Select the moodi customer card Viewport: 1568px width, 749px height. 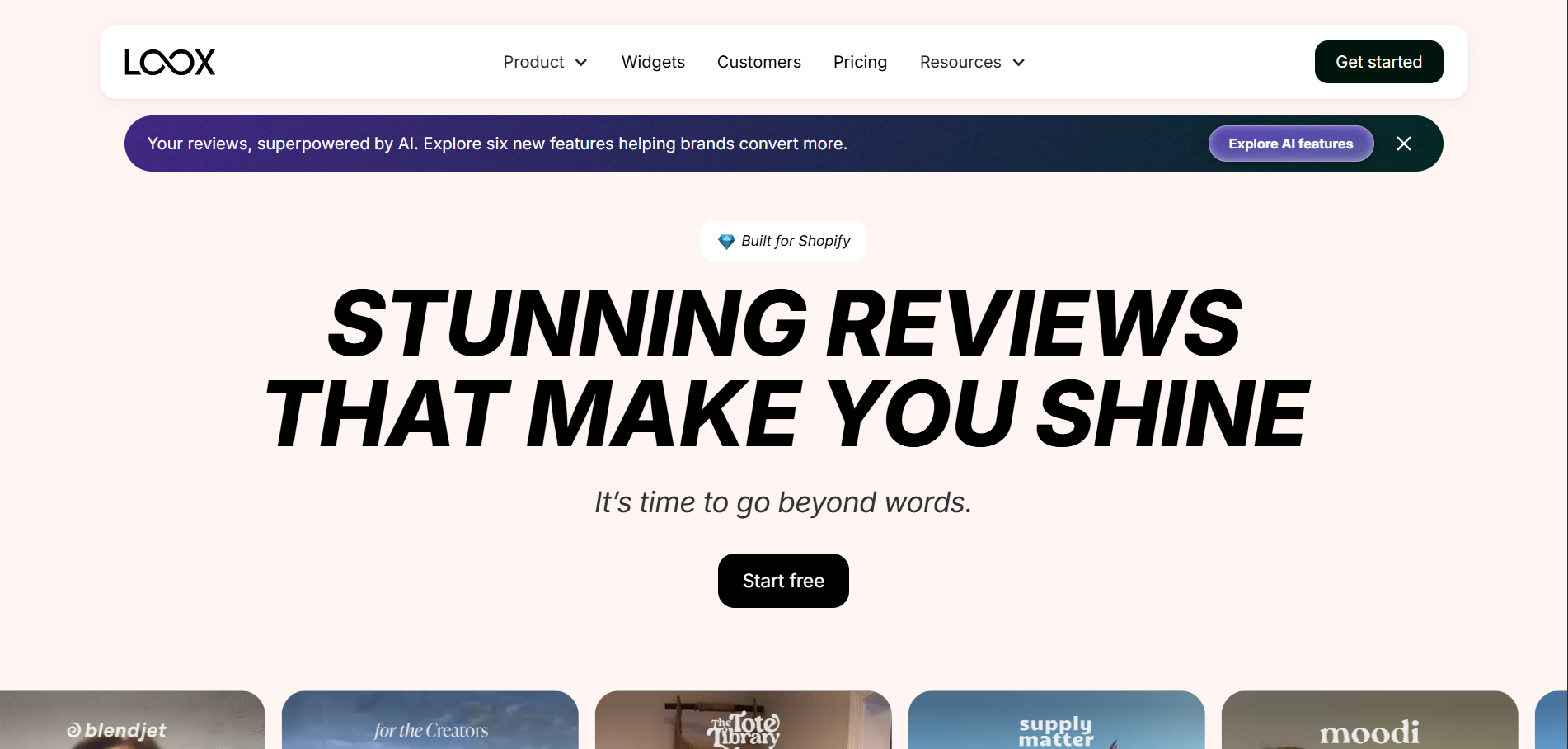(1369, 723)
